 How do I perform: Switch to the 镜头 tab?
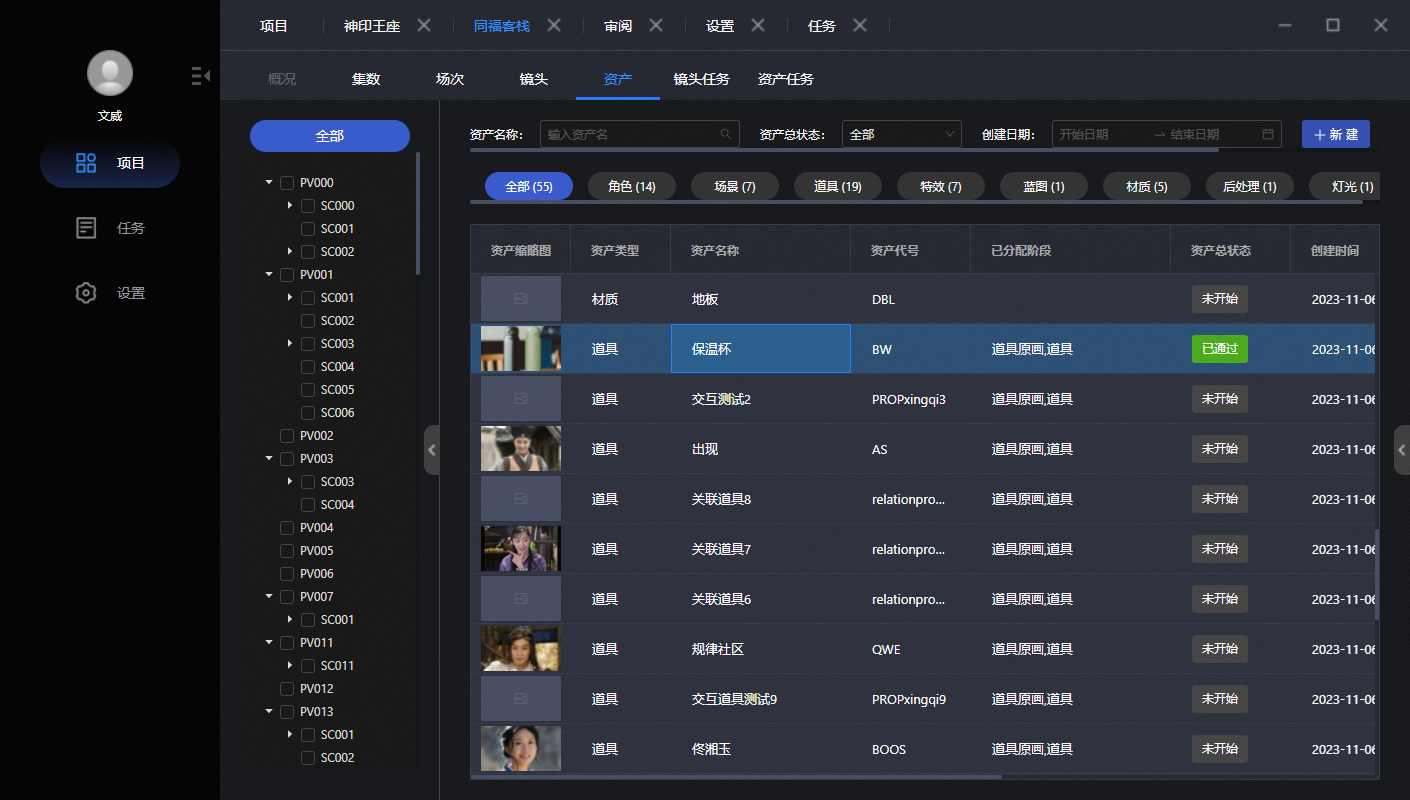click(534, 79)
